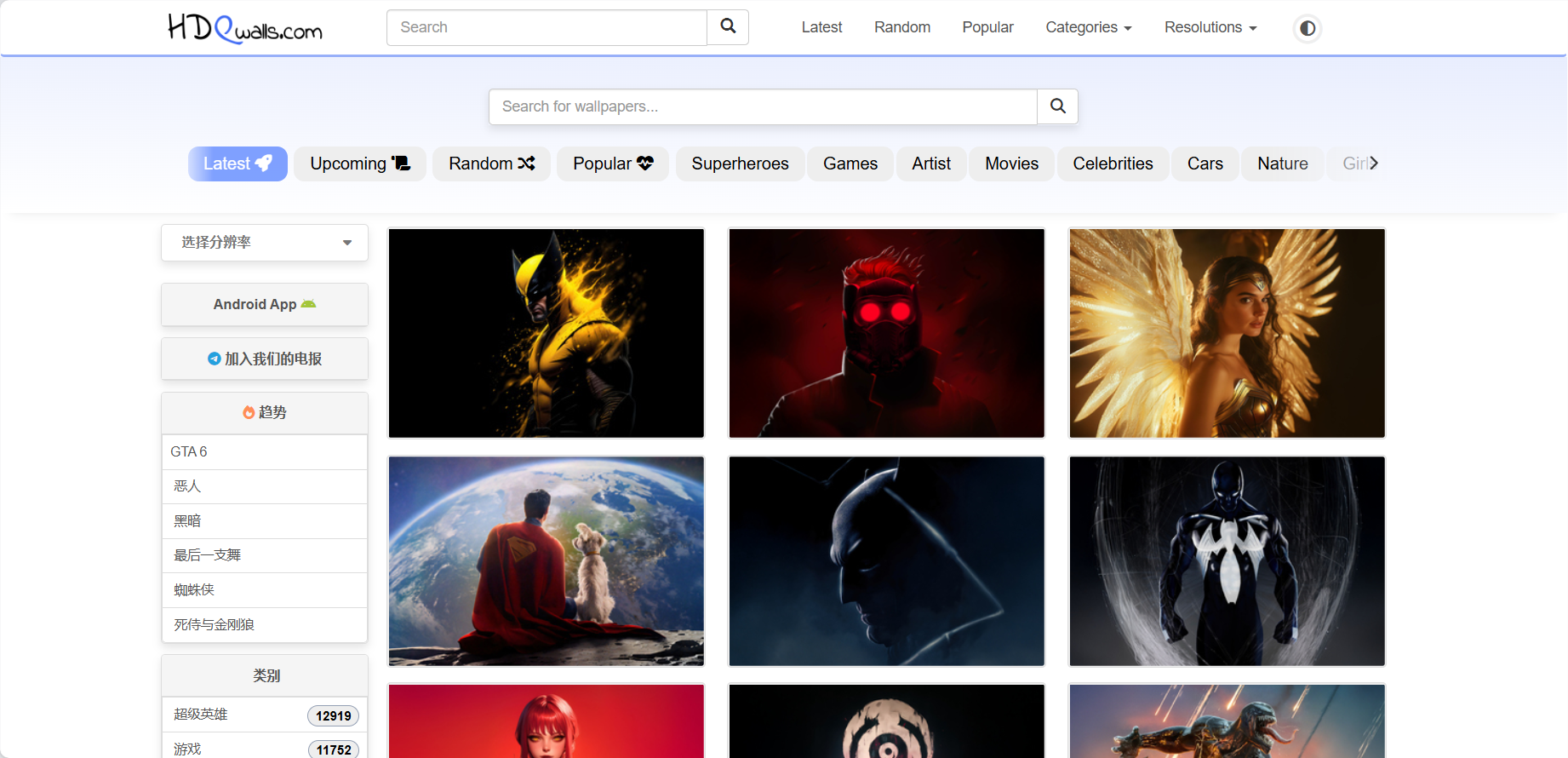The width and height of the screenshot is (1568, 758).
Task: Open the 蜘蛛侠 trending link
Action: (x=265, y=590)
